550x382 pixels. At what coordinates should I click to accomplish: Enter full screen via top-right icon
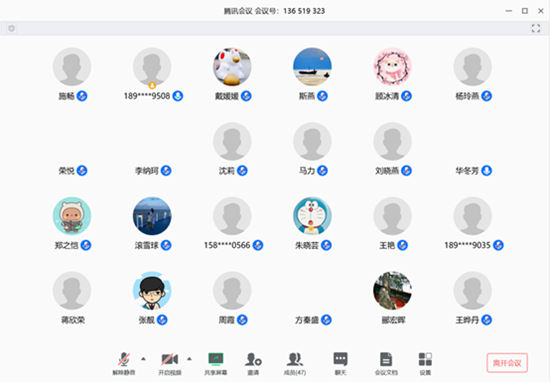(536, 28)
